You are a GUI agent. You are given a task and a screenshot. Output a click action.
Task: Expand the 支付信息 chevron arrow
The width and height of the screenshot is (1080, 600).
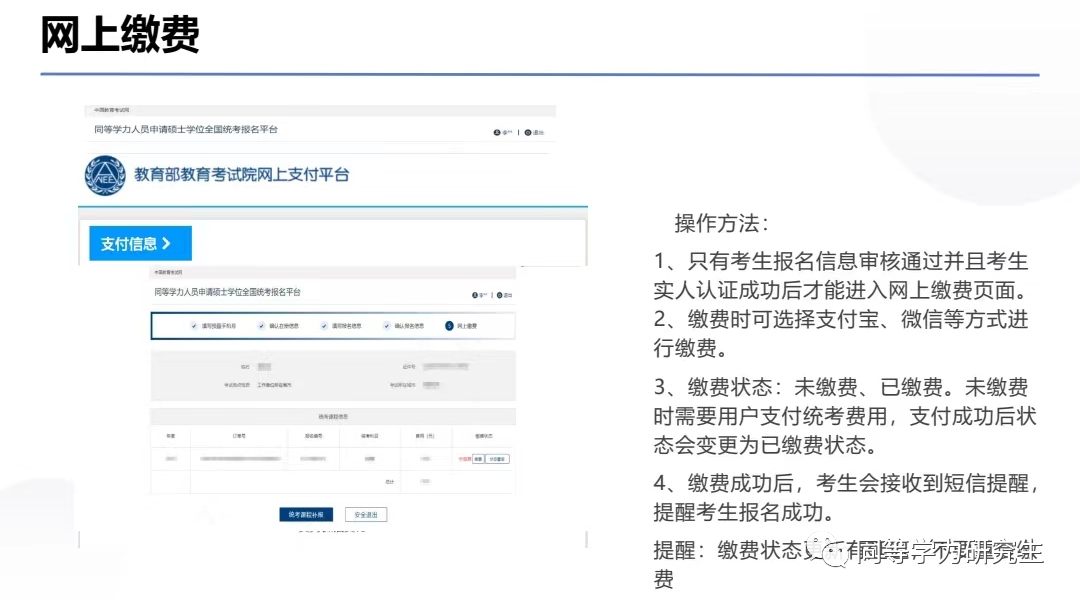(x=166, y=244)
